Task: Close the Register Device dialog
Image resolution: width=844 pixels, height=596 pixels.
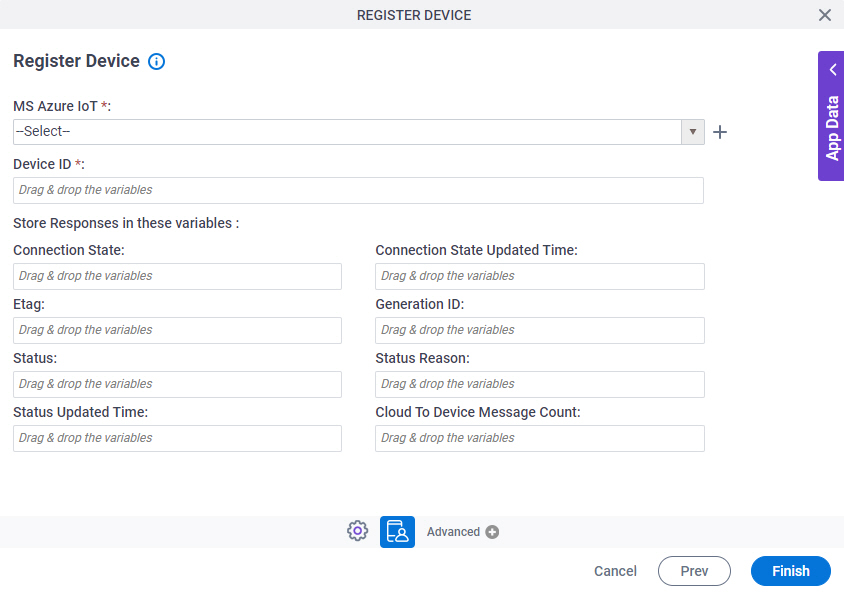Action: (825, 15)
